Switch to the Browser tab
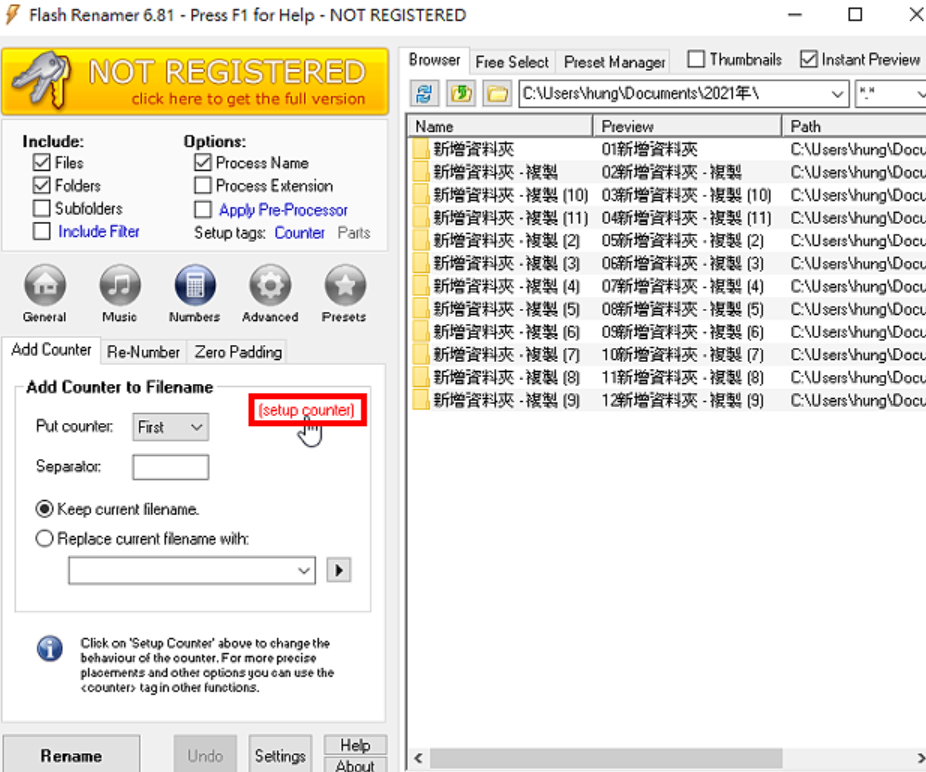The image size is (926, 772). coord(435,60)
